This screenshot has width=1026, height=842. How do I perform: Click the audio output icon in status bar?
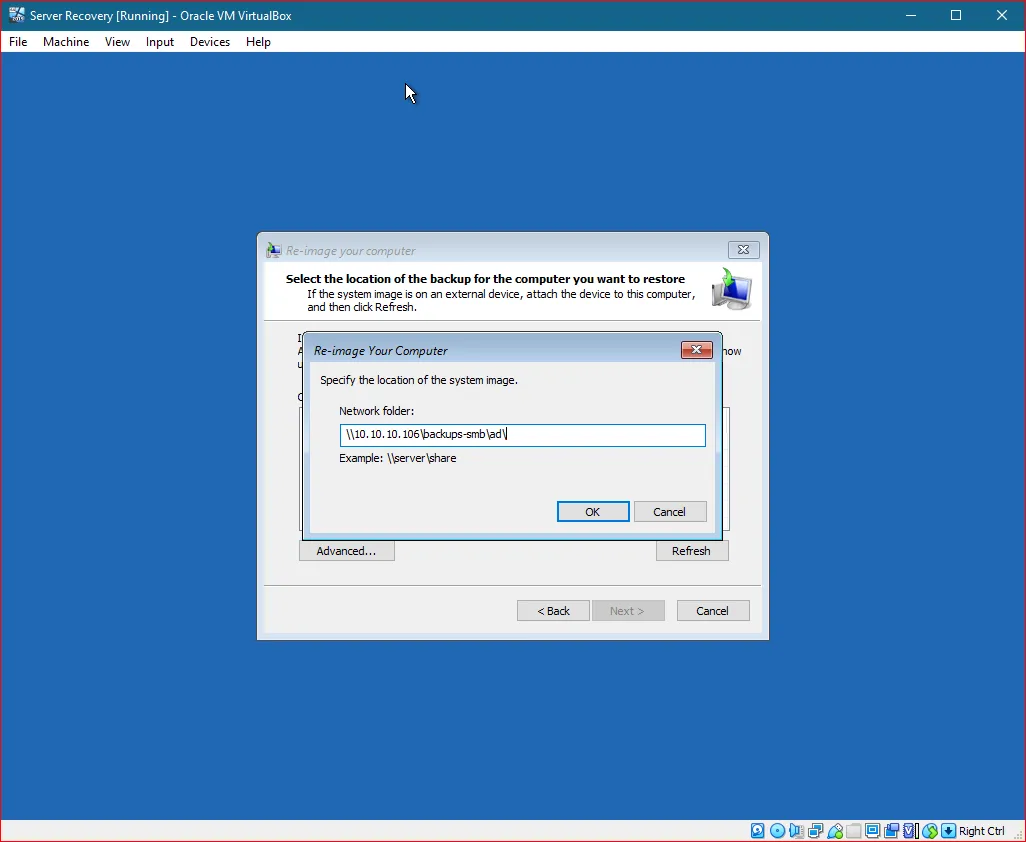[796, 830]
